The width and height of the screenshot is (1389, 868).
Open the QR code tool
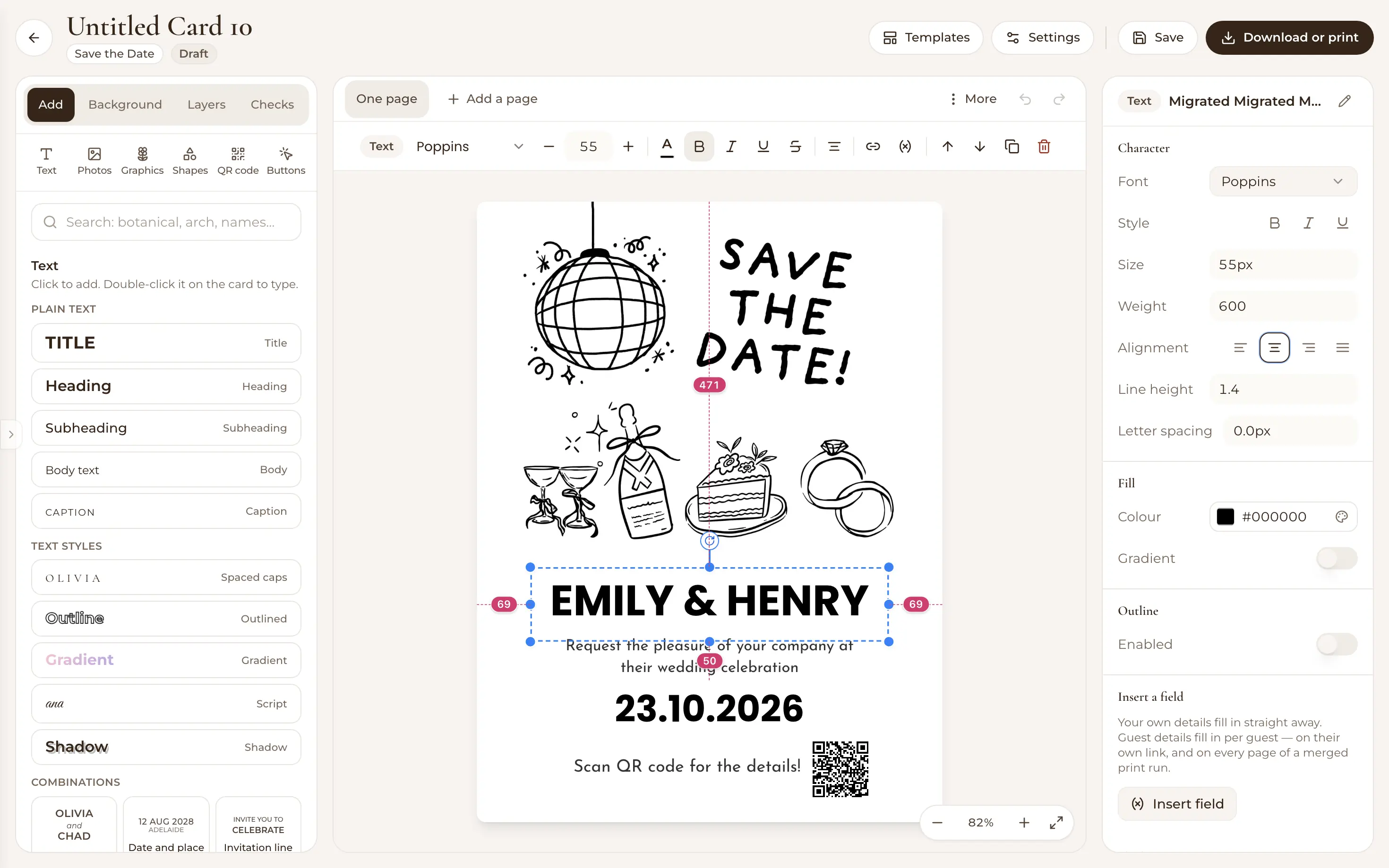click(x=238, y=161)
